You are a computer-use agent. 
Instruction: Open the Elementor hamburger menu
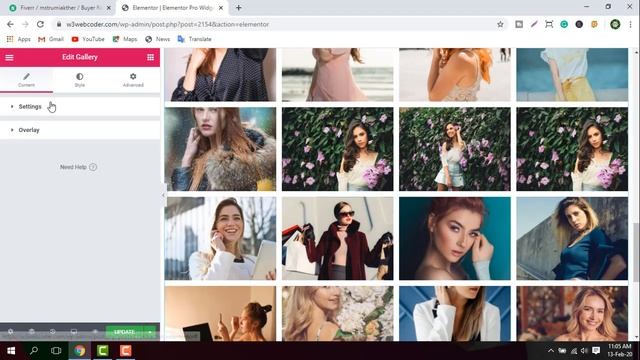click(9, 57)
